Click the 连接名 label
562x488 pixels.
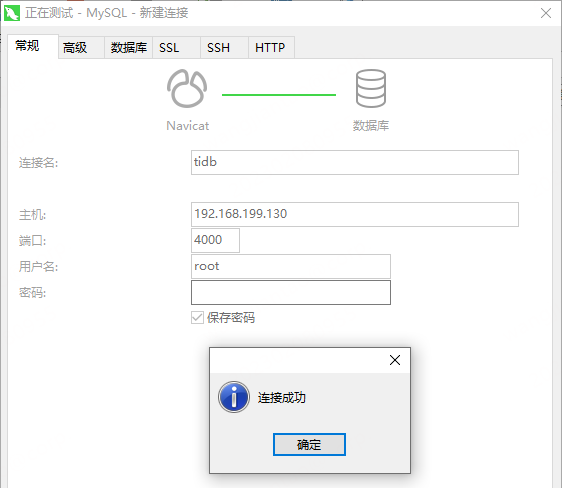[38, 163]
